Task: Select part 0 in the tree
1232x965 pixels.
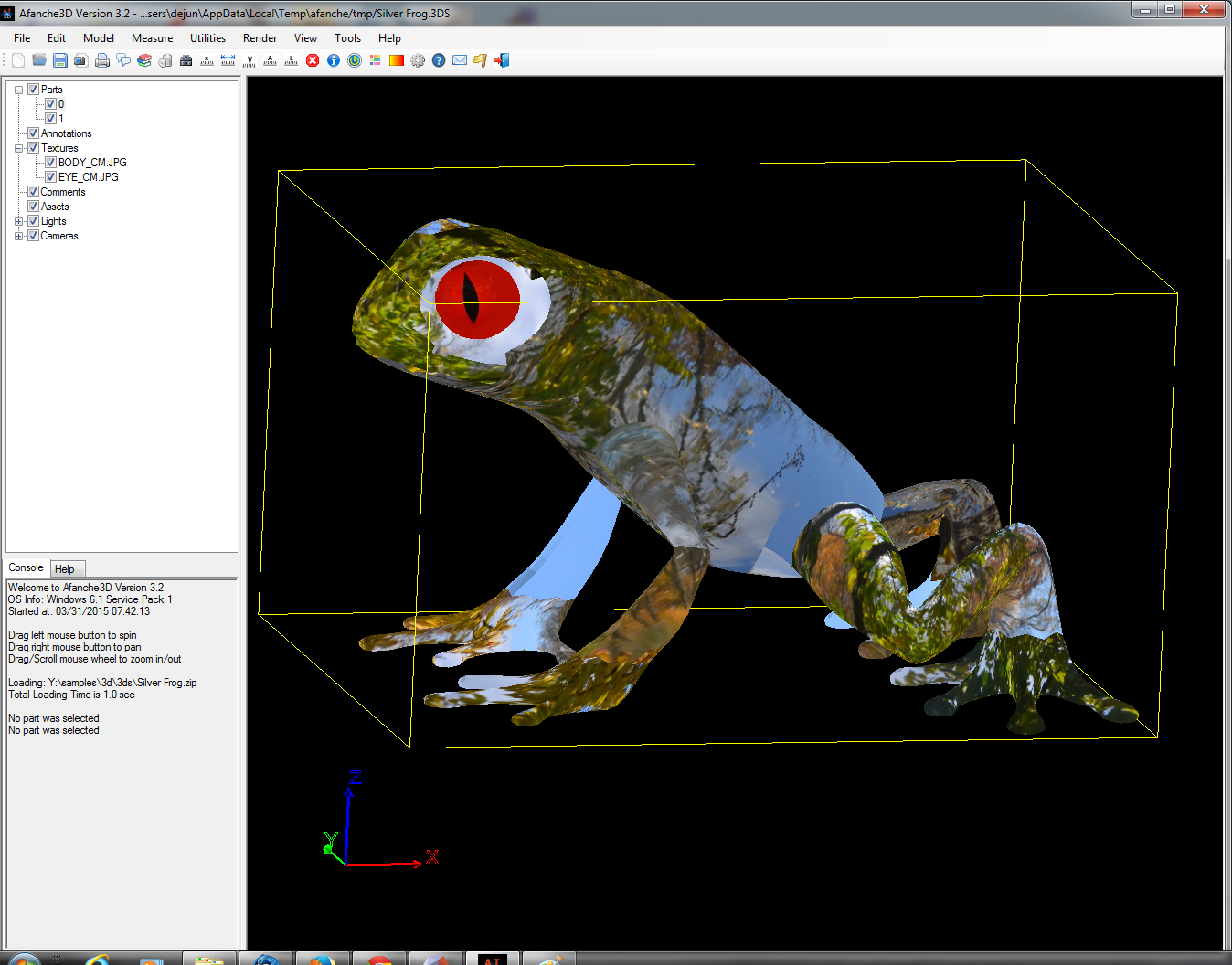Action: pos(61,104)
